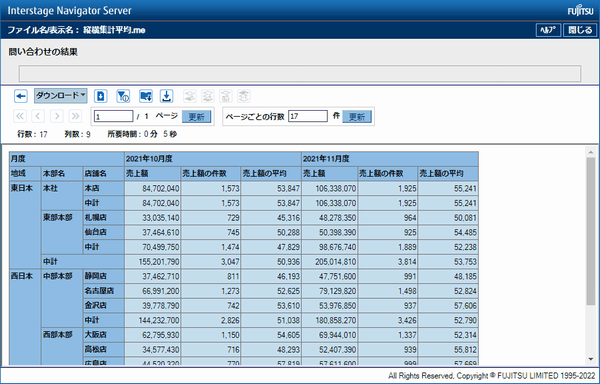
Task: Click the document download icon beside ダウンロード
Action: 101,96
